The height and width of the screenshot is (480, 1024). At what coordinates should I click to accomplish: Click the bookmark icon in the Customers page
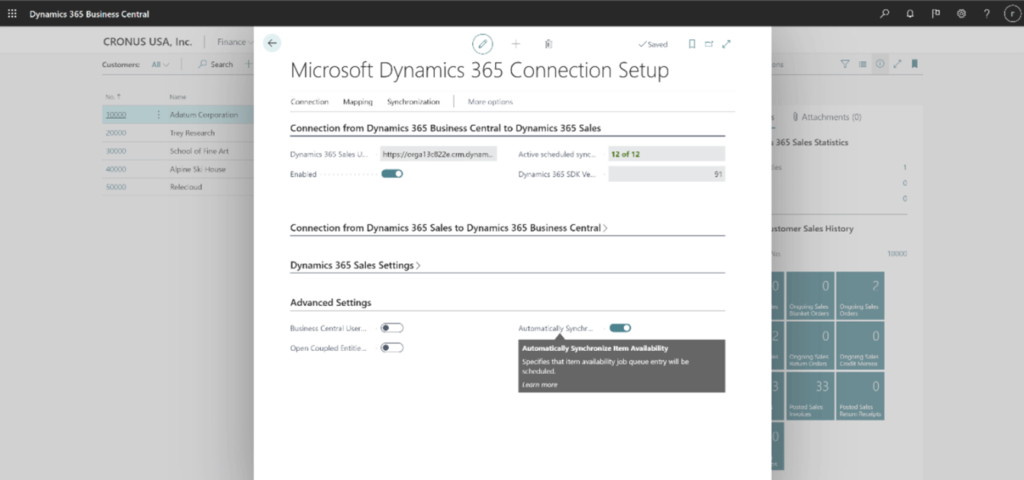[x=915, y=64]
